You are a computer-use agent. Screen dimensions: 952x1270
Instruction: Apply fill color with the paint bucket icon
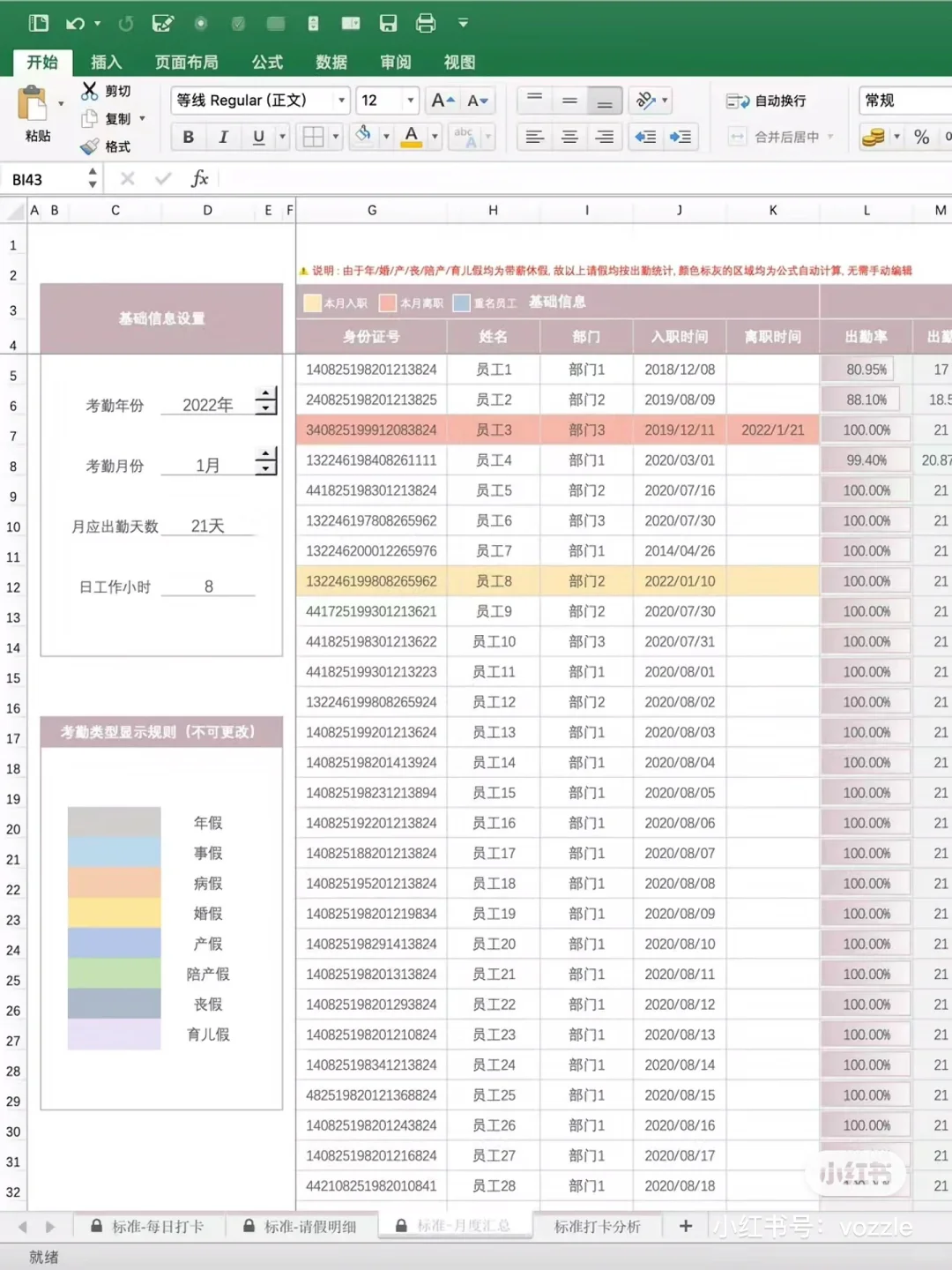[364, 135]
